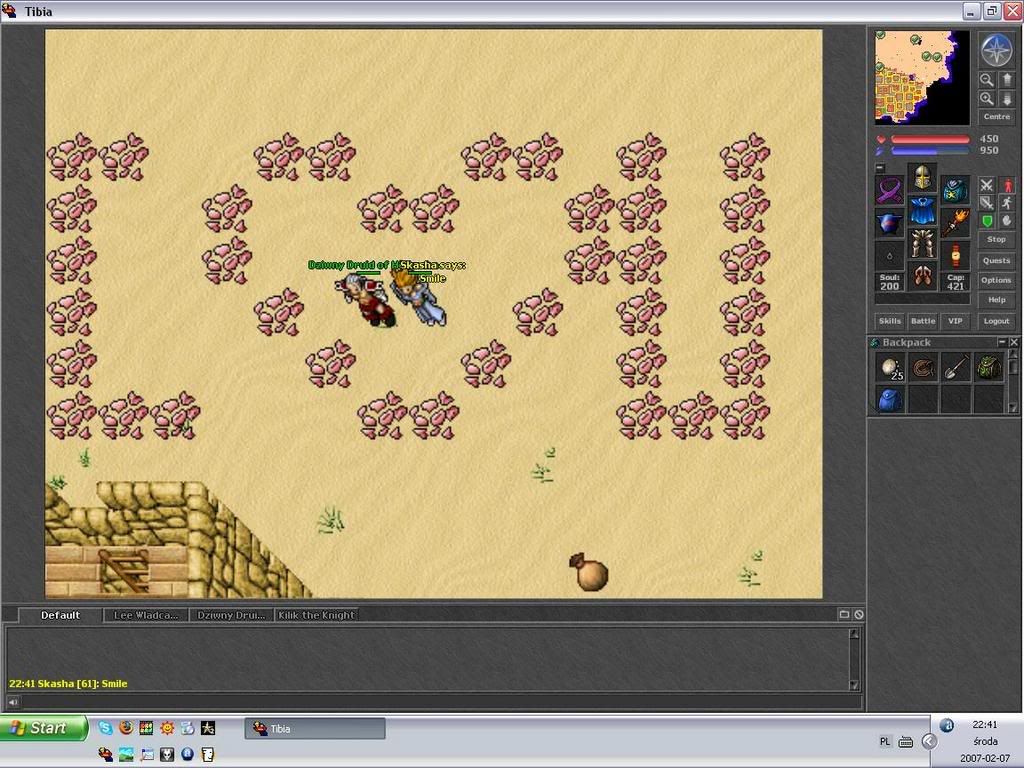
Task: Click the ignore icon in chat bar
Action: point(859,615)
